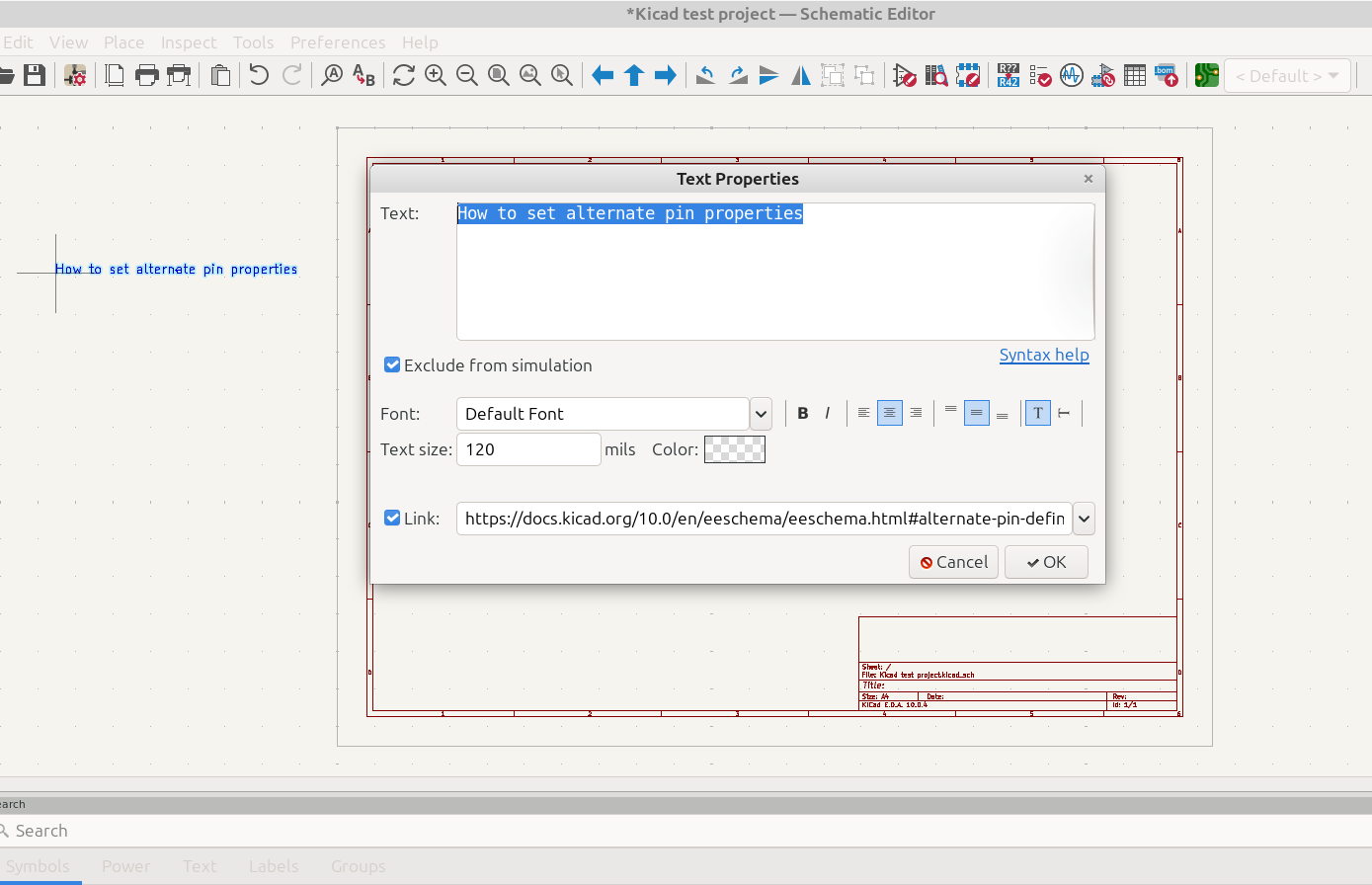The image size is (1372, 885).
Task: Open the Default variant dropdown
Action: tap(1288, 76)
